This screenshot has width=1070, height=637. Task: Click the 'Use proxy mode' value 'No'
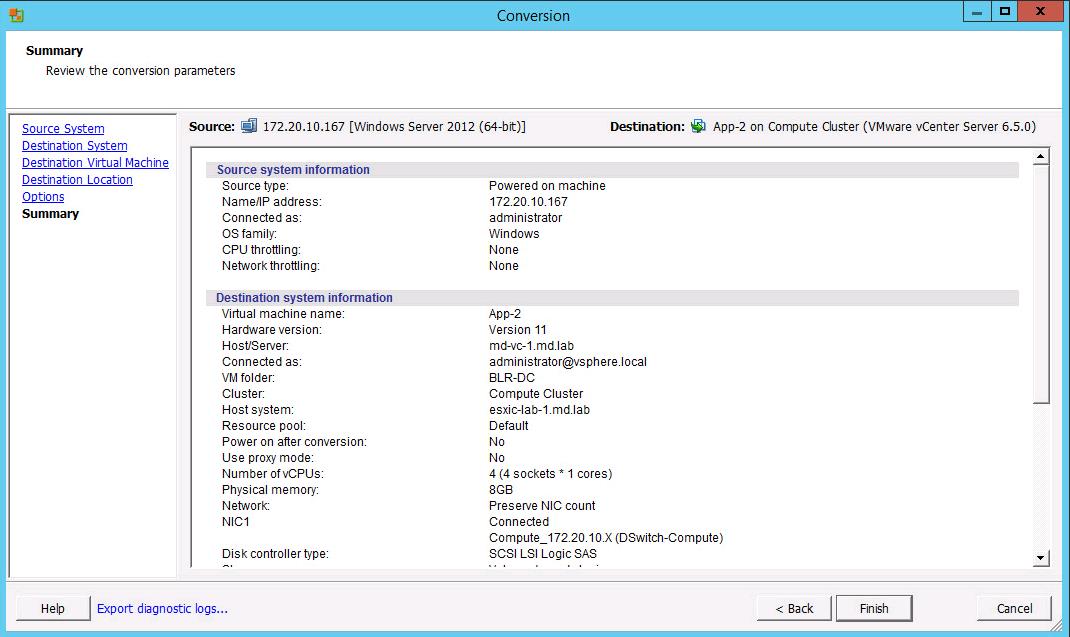497,457
